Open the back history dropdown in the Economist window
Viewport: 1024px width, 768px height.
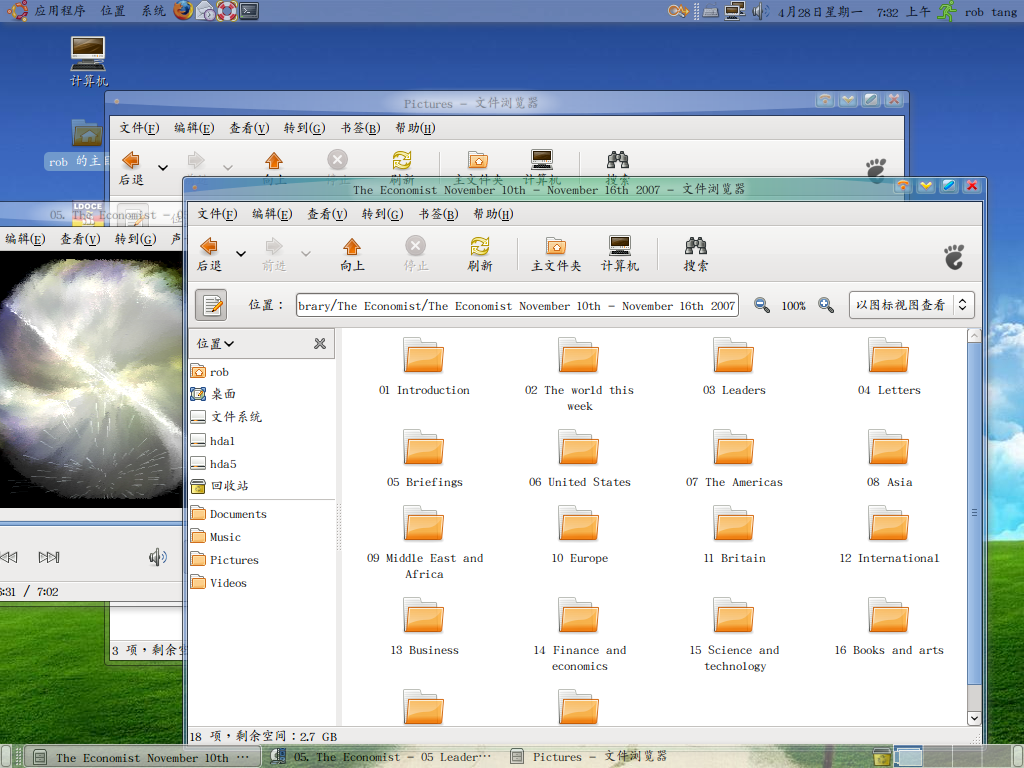point(241,253)
